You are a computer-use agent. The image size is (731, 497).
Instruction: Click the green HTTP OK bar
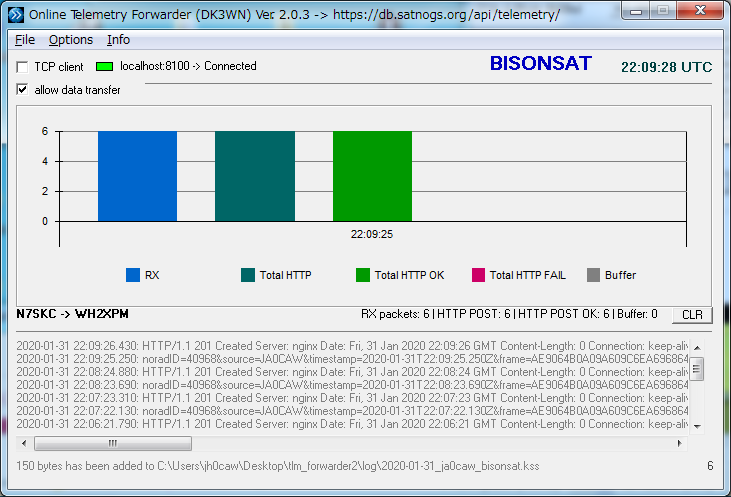pyautogui.click(x=372, y=176)
